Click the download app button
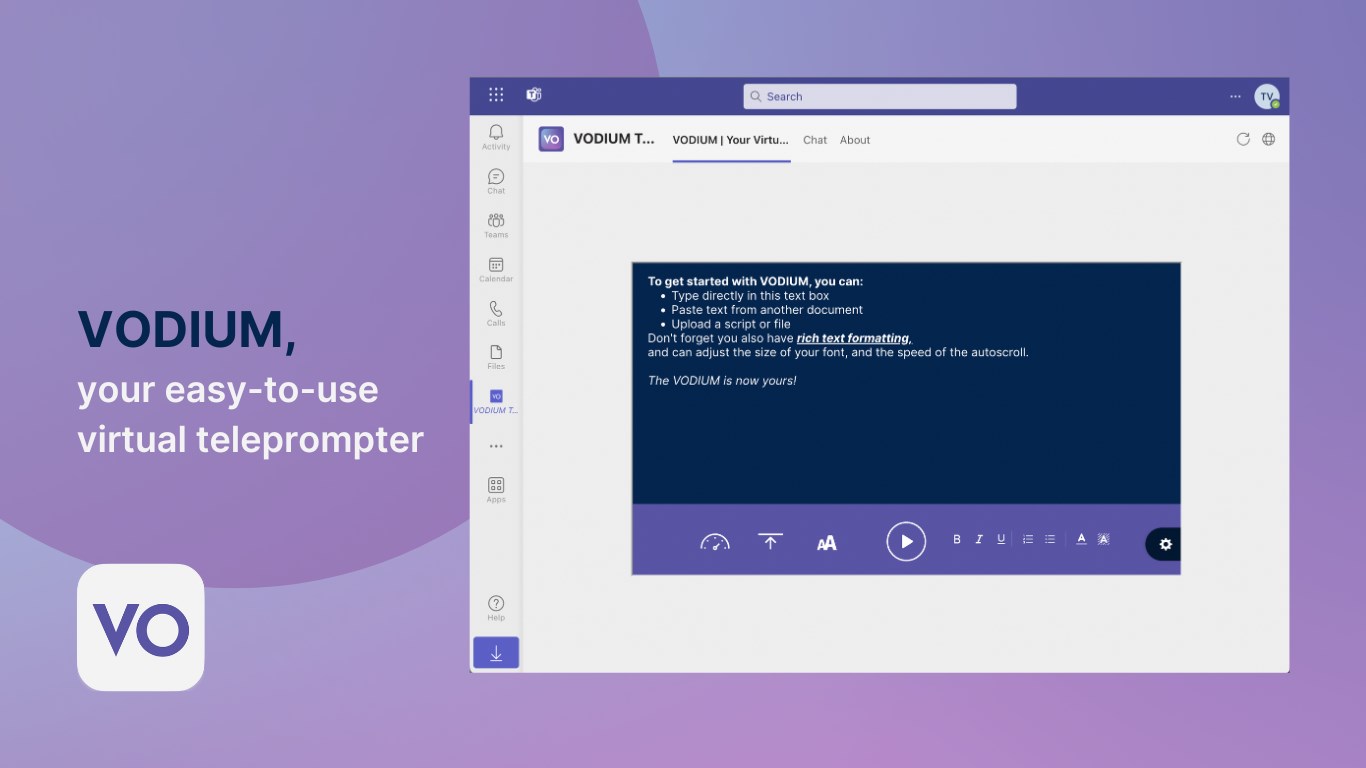Image resolution: width=1366 pixels, height=768 pixels. coord(496,653)
